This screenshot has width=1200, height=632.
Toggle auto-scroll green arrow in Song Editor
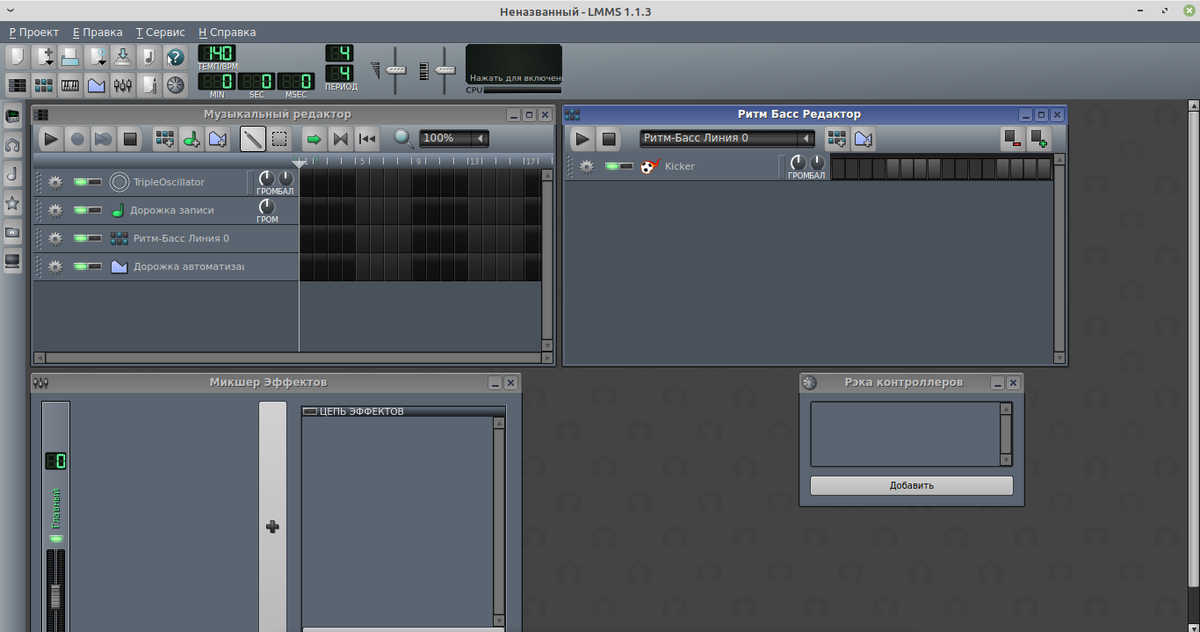313,139
